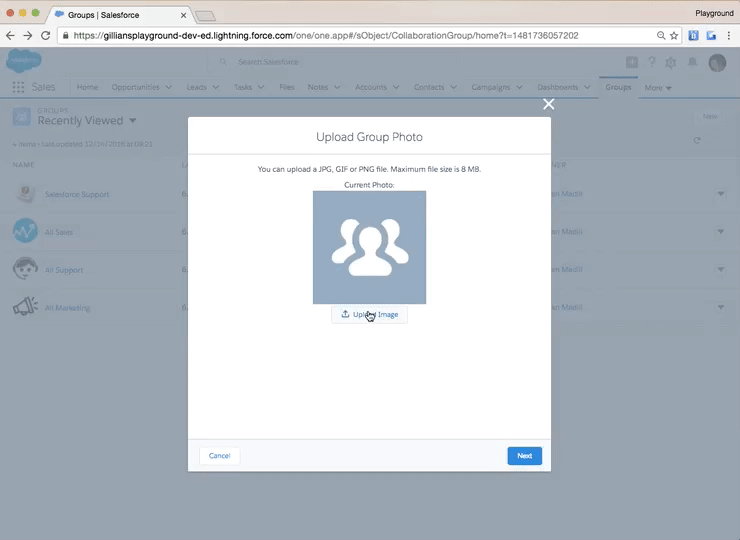Open the help question mark icon

652,62
